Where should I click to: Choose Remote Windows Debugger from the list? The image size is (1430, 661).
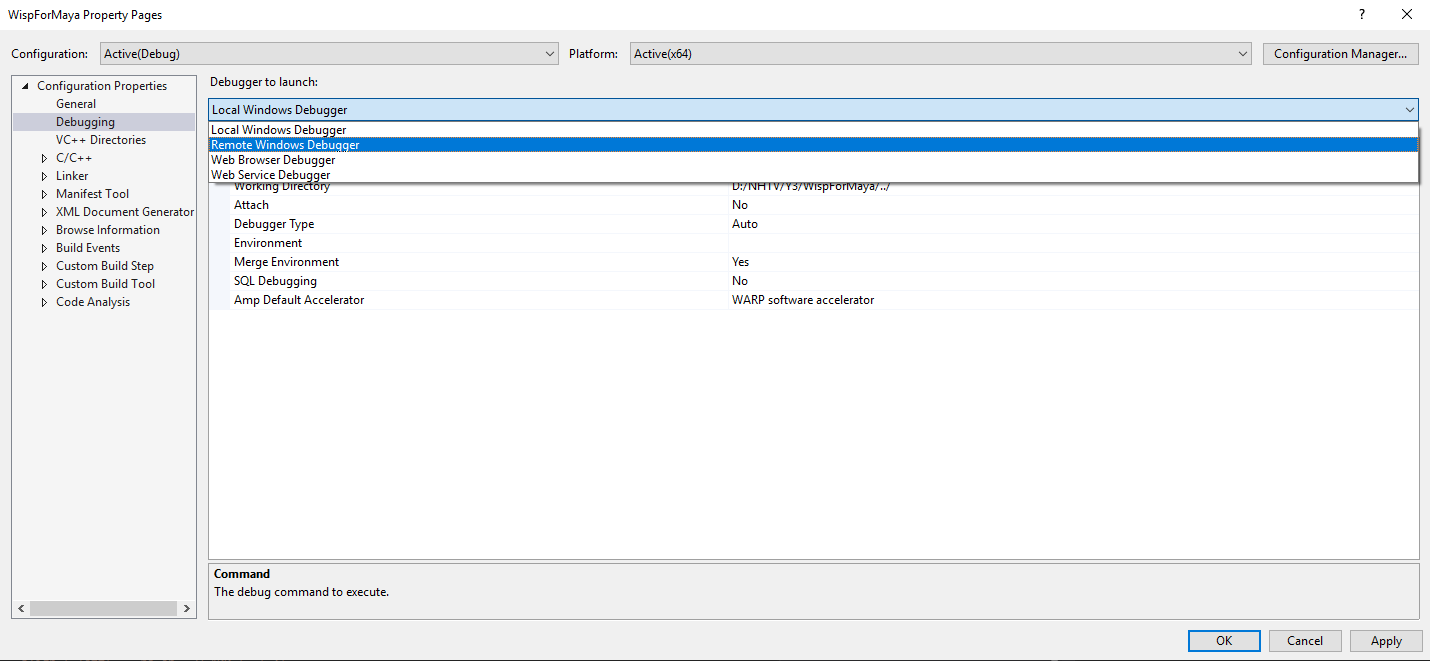click(x=813, y=145)
